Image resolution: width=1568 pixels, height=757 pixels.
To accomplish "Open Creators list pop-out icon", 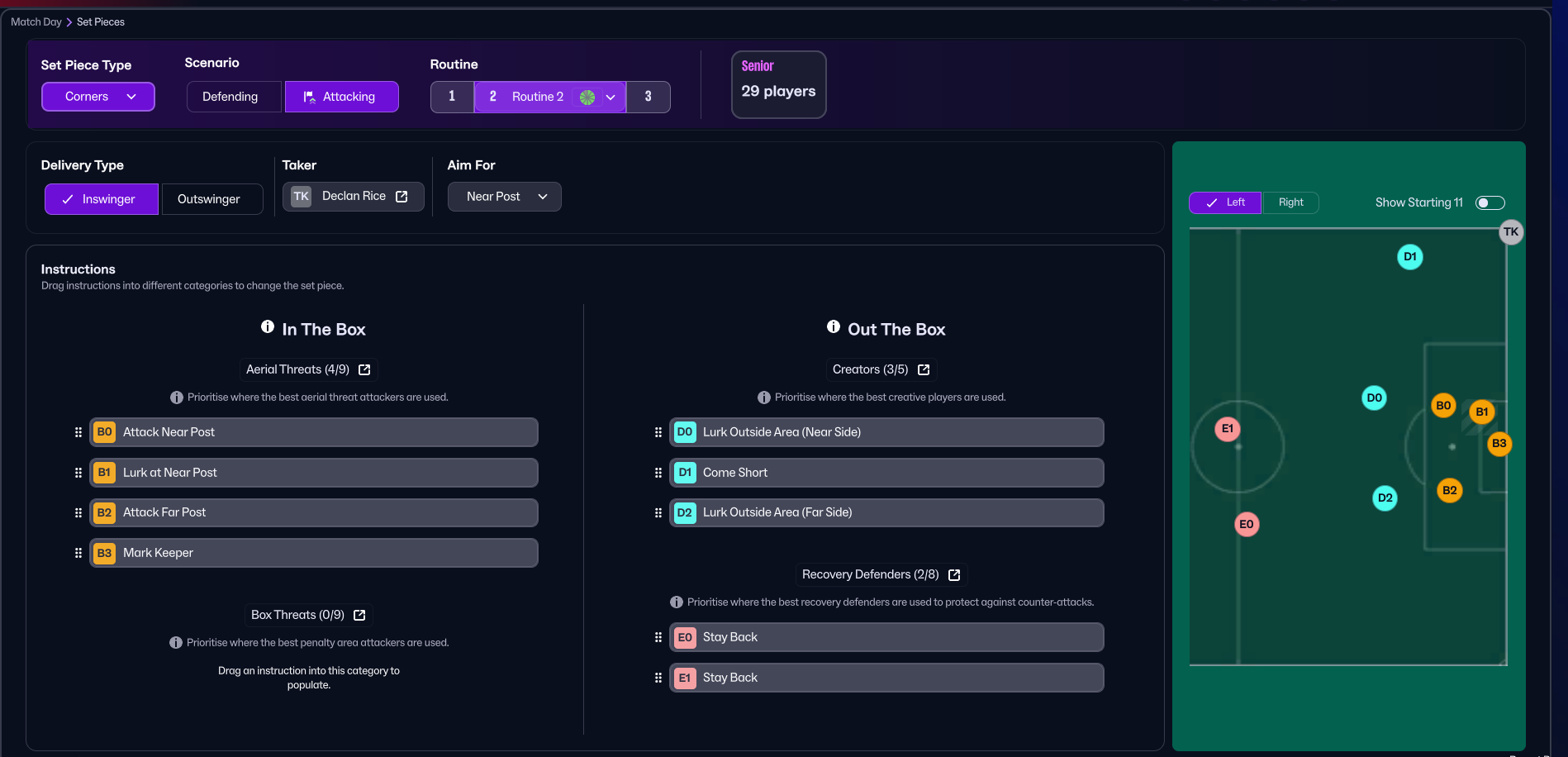I will 924,370.
